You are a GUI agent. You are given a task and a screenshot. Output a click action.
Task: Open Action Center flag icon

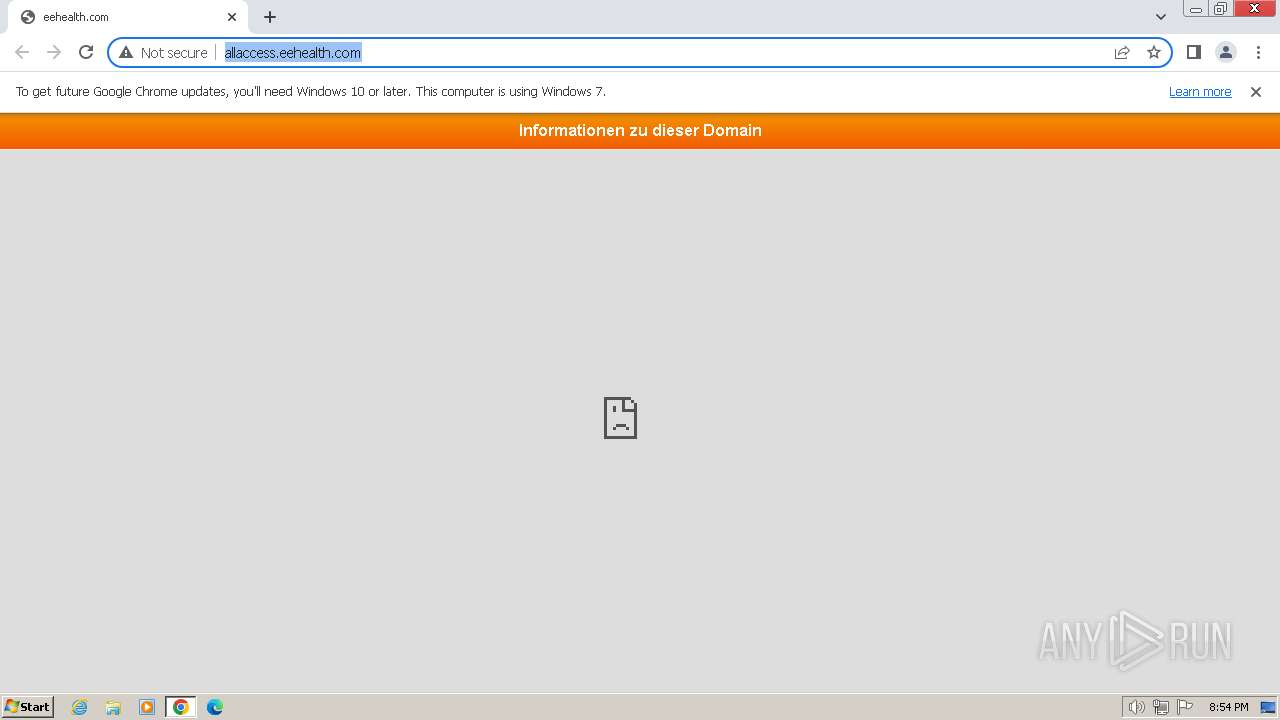pos(1185,707)
